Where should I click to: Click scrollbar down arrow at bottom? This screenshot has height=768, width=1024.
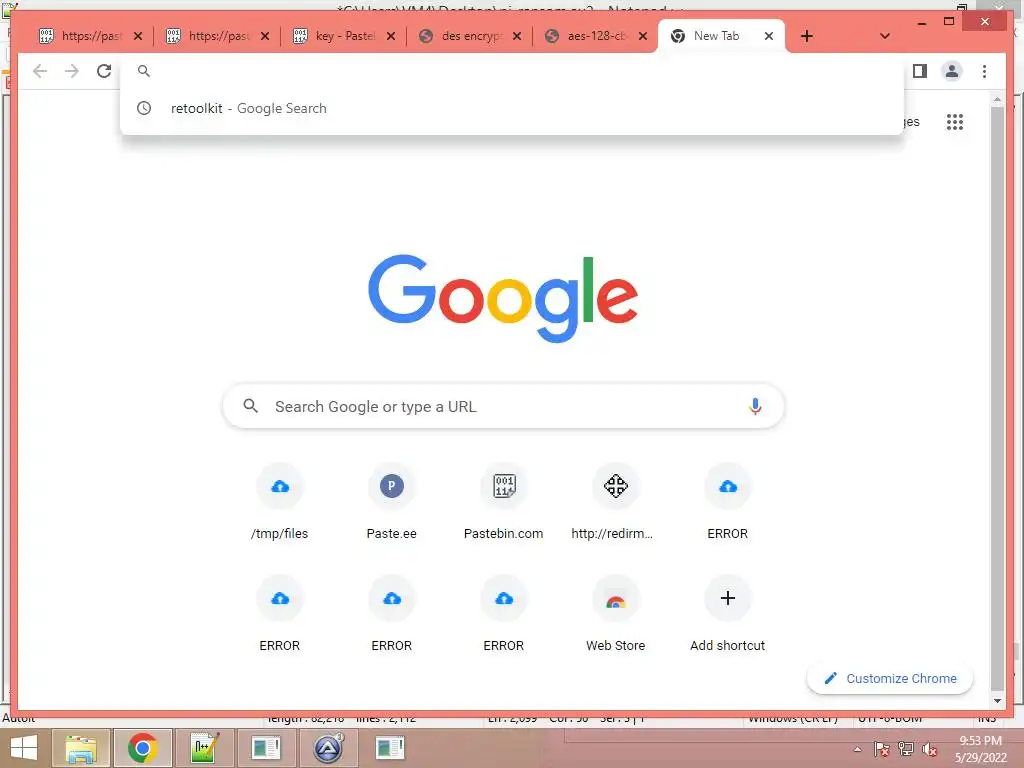(x=997, y=700)
